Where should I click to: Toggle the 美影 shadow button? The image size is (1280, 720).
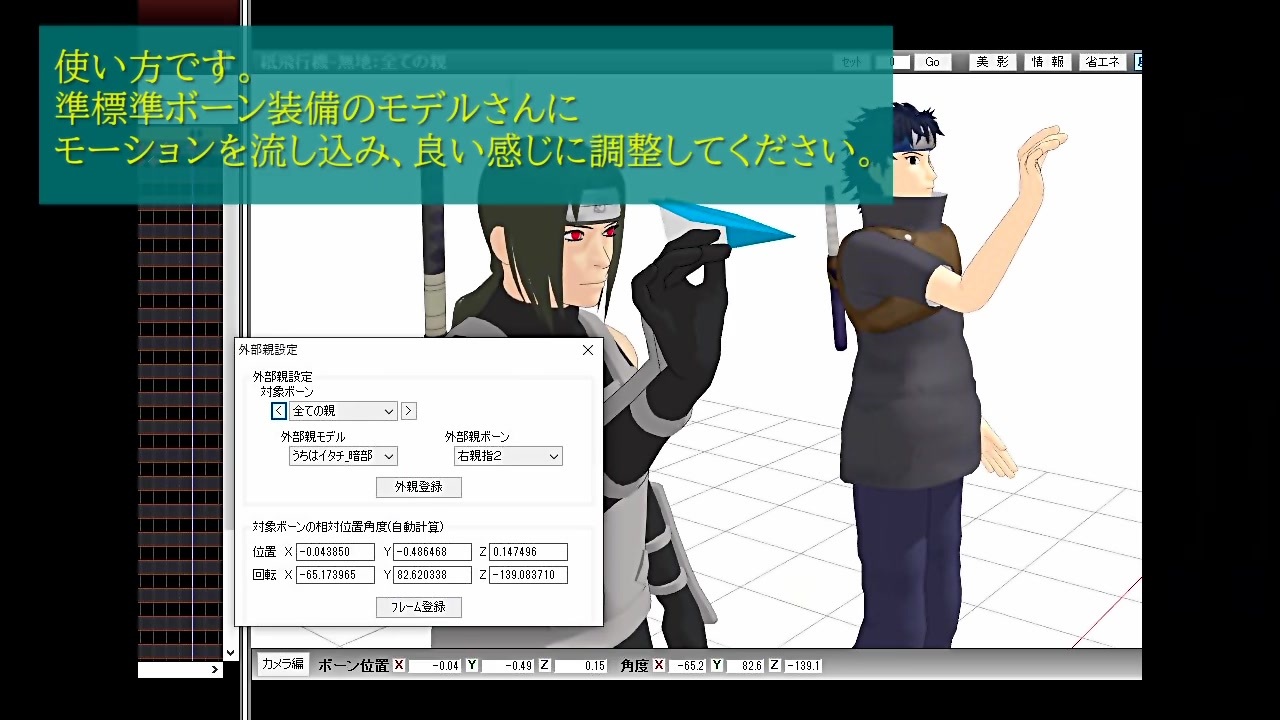tap(993, 62)
